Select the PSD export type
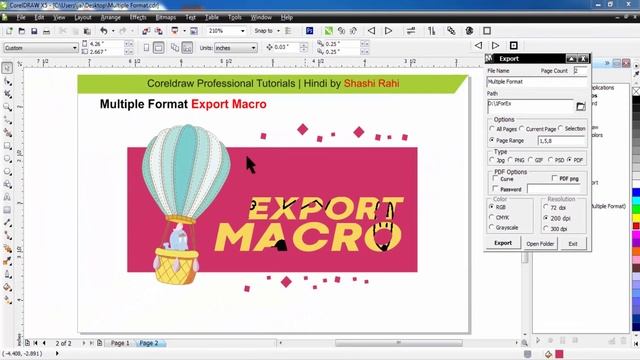Screen dimensions: 640x360 click(556, 160)
